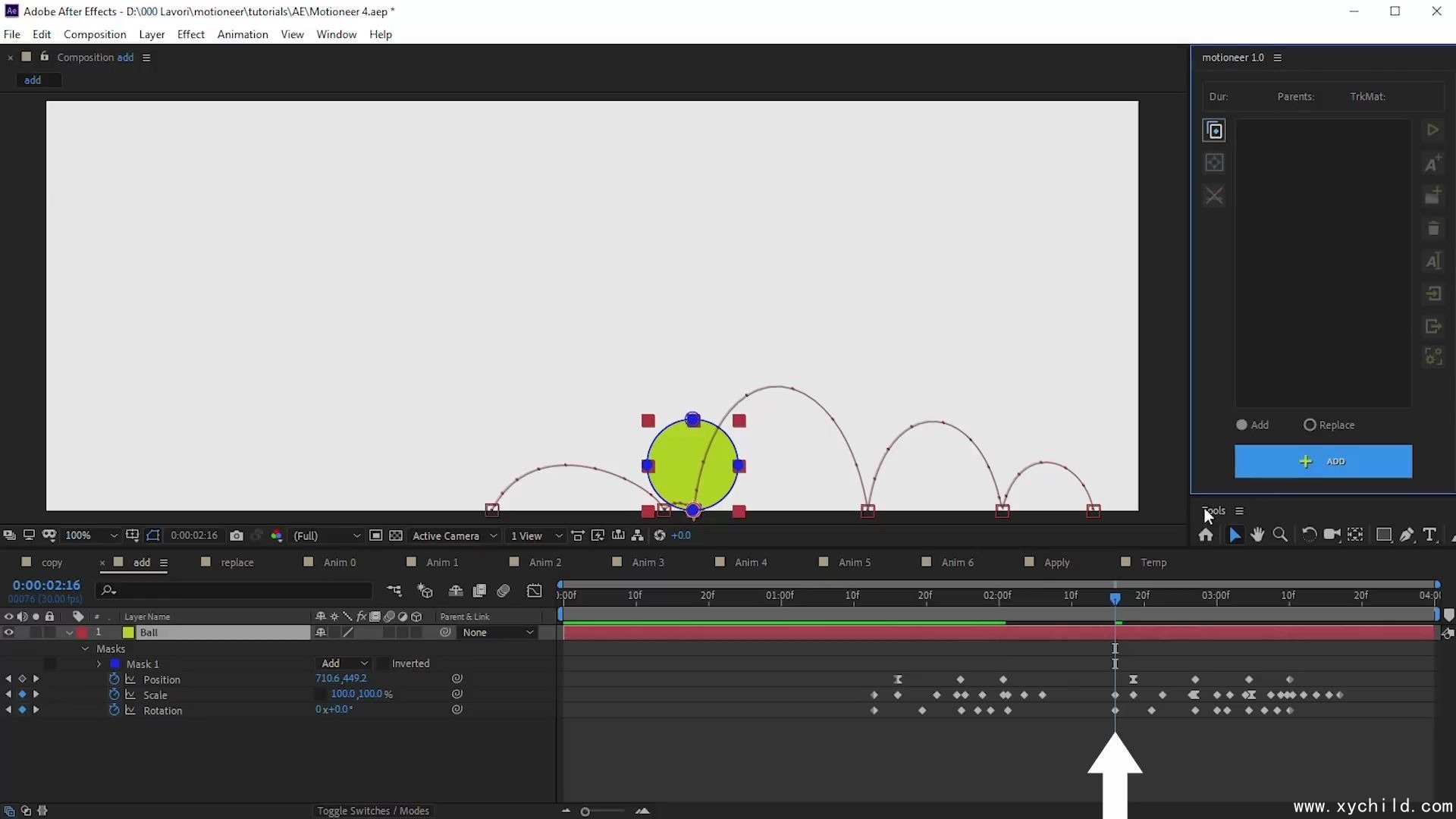Check the Inverted box for Mask 1
Viewport: 1456px width, 819px height.
tap(383, 664)
